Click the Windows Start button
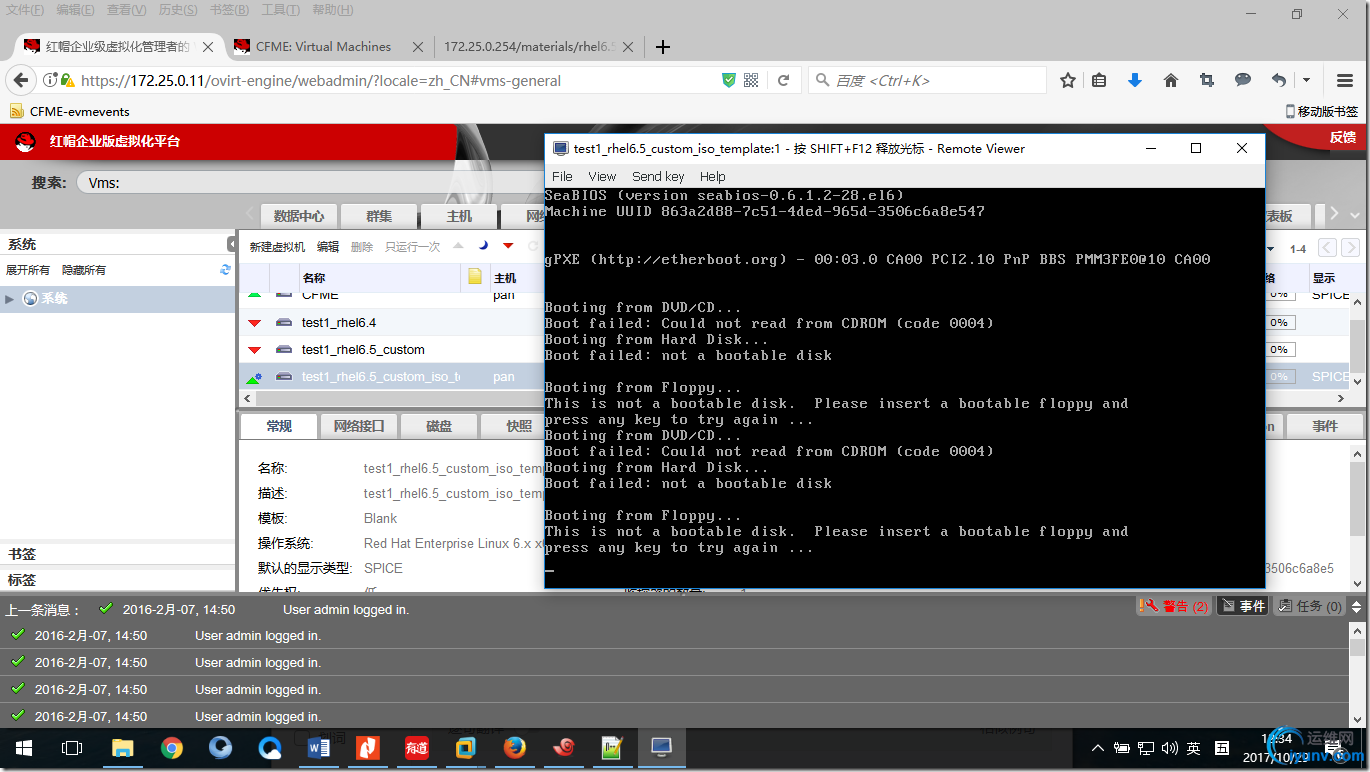 [x=23, y=748]
